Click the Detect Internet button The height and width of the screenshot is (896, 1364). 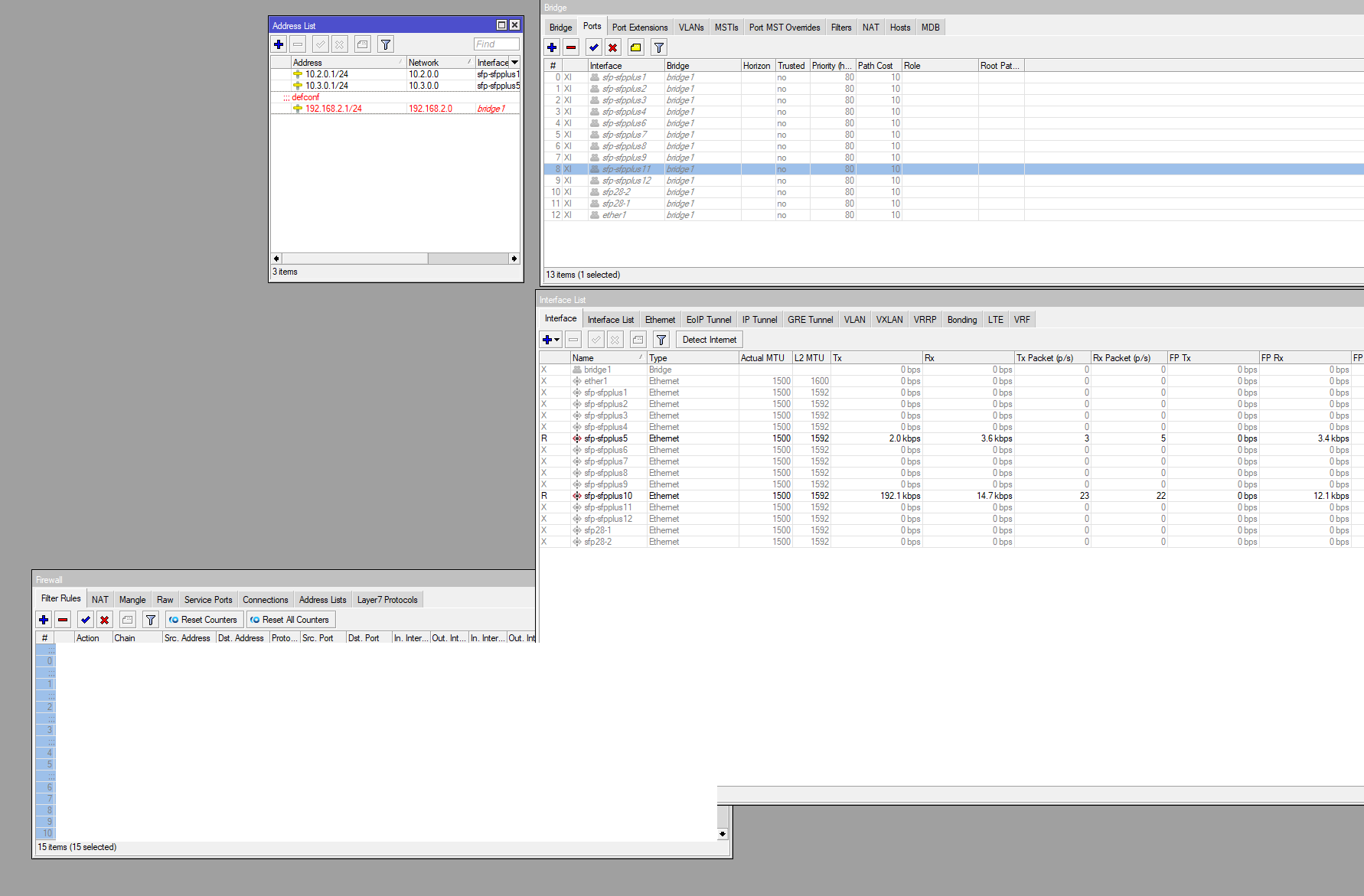coord(710,340)
